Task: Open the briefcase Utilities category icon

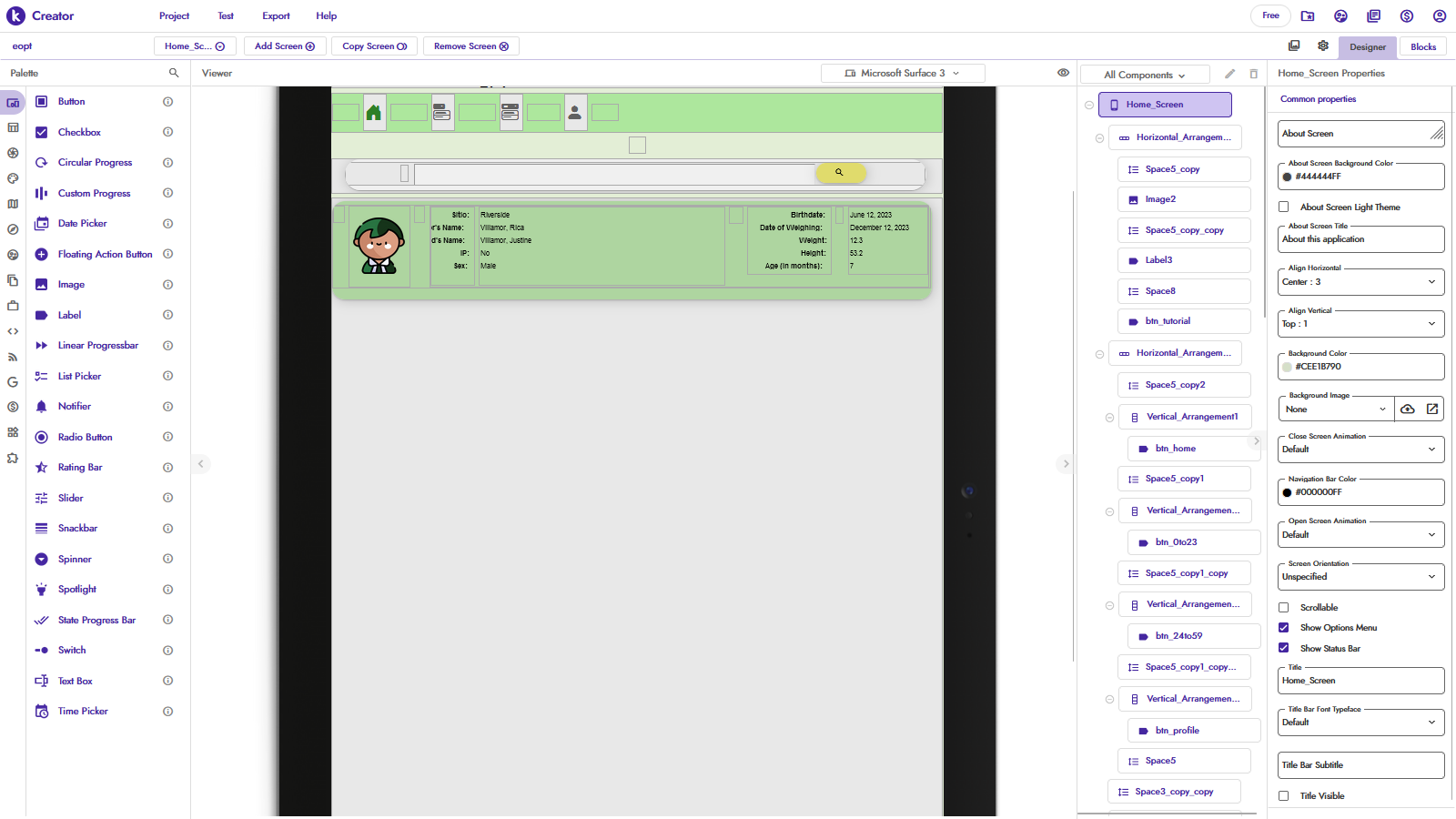Action: pyautogui.click(x=13, y=306)
